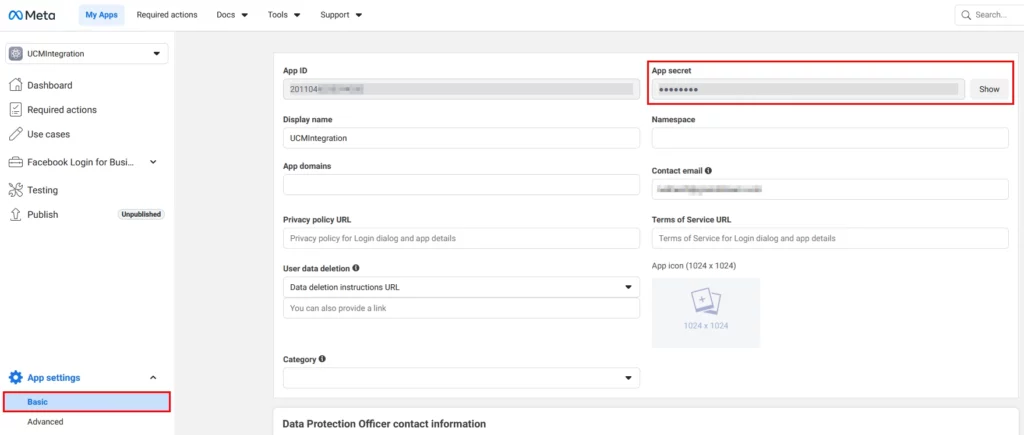Open the Tools dropdown menu

click(284, 15)
